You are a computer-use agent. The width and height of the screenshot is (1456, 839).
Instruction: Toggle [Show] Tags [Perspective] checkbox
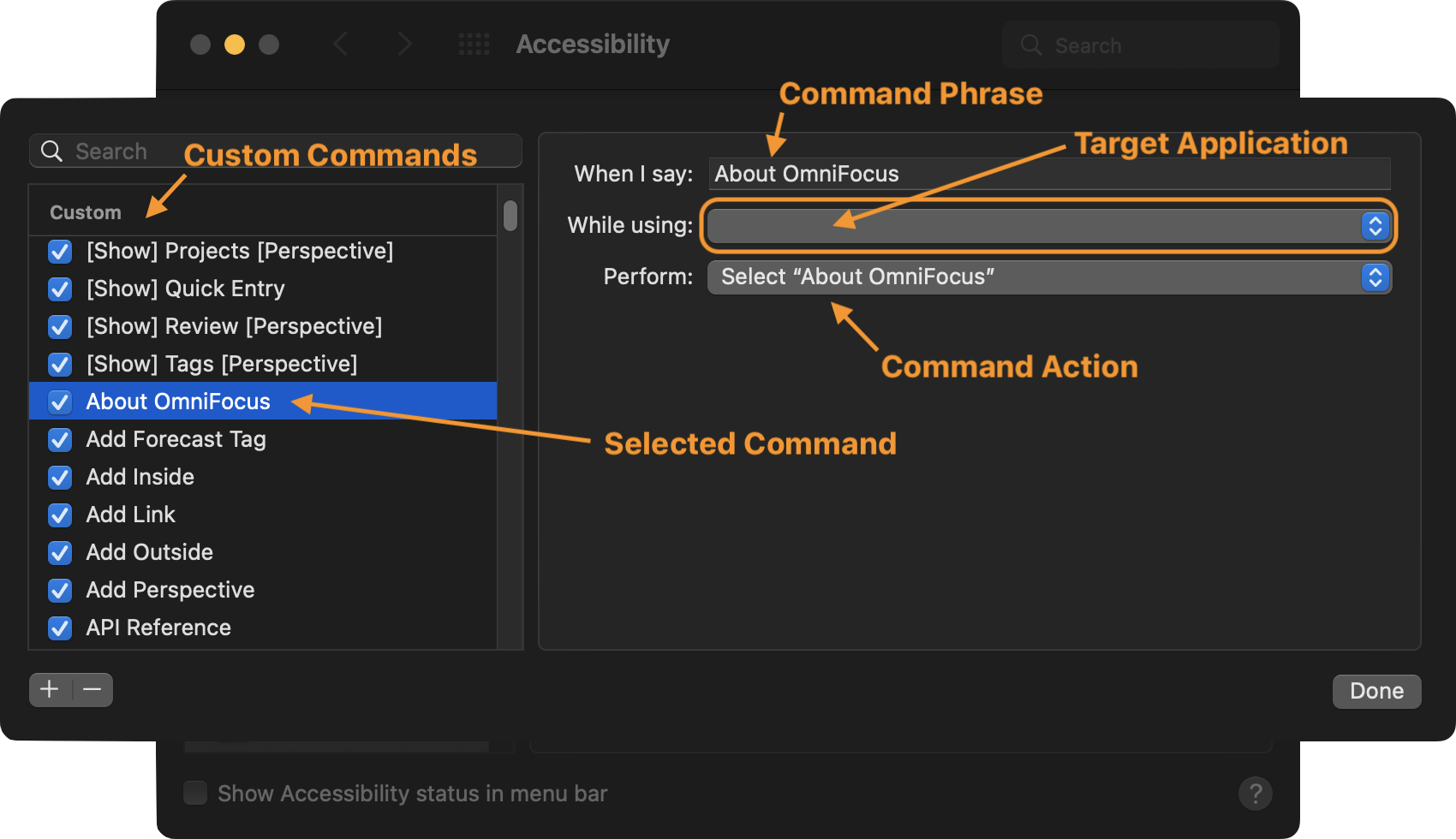click(x=60, y=365)
